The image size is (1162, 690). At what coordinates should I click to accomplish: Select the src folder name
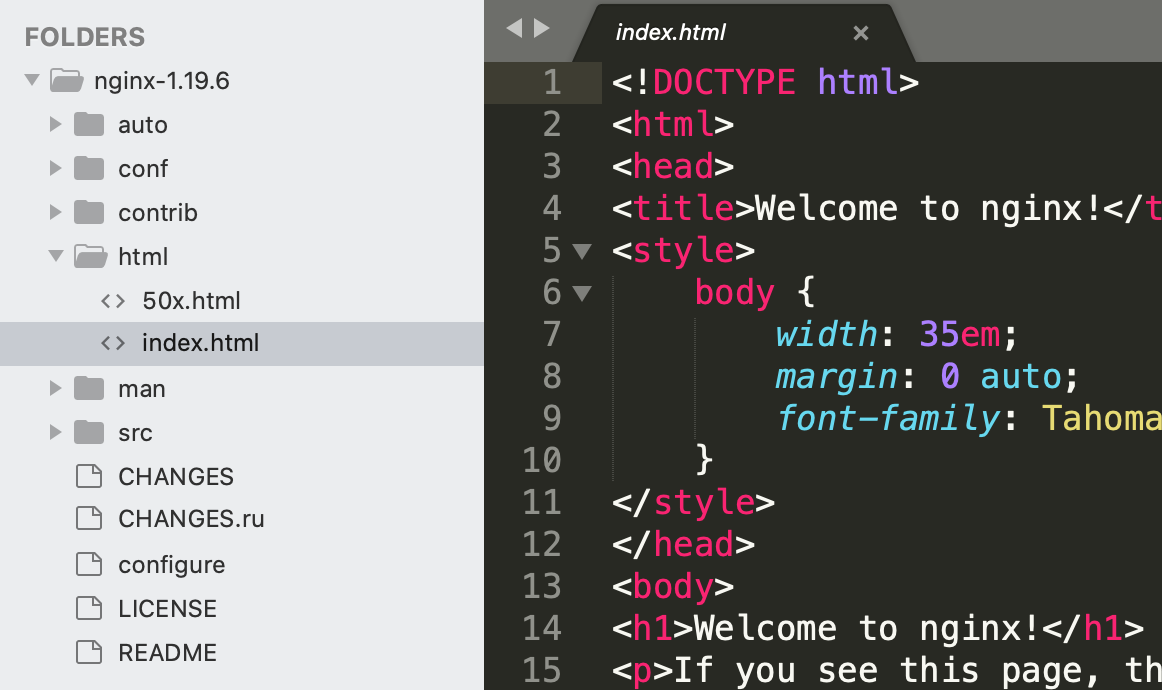pyautogui.click(x=136, y=432)
